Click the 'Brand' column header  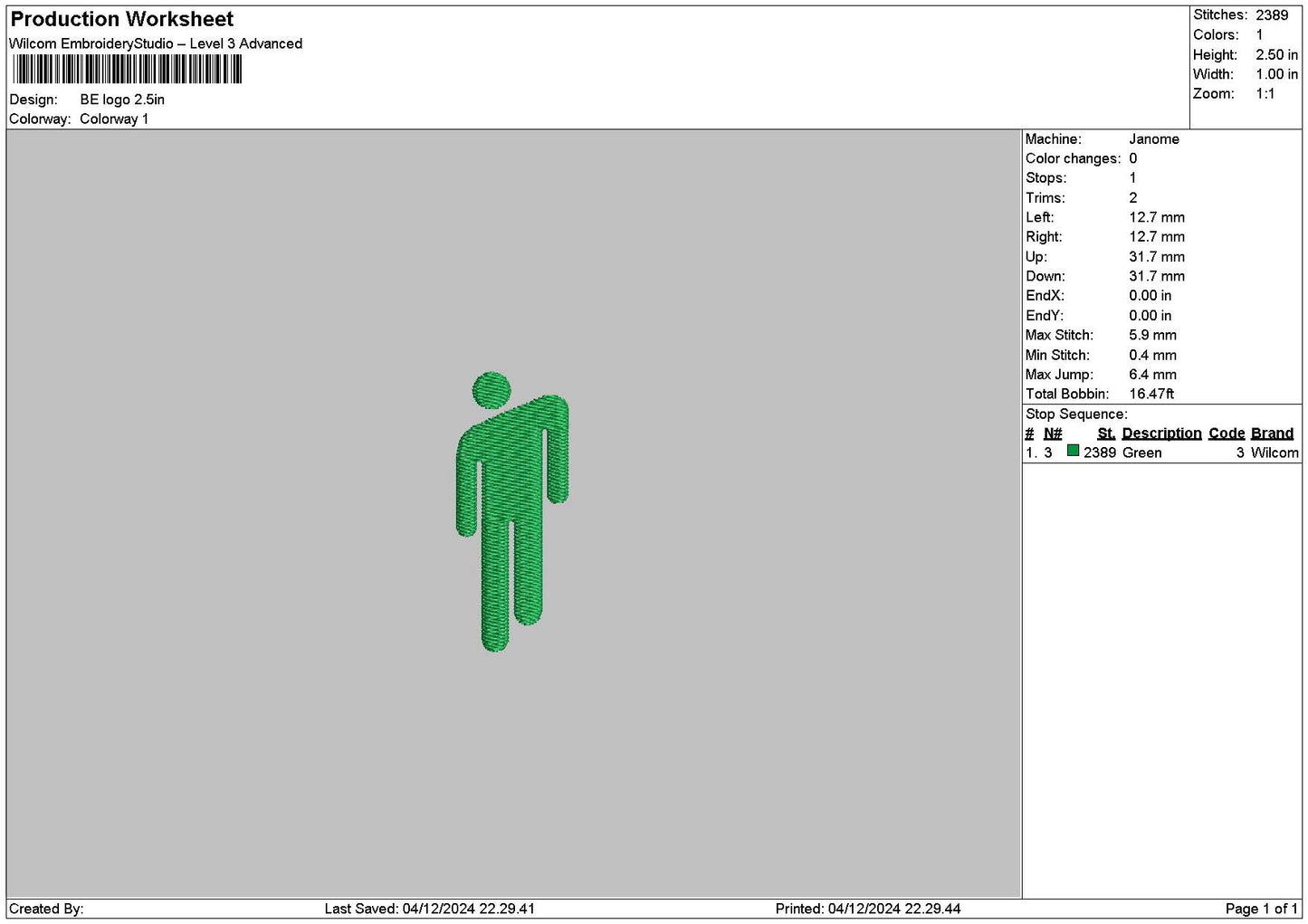[1272, 433]
